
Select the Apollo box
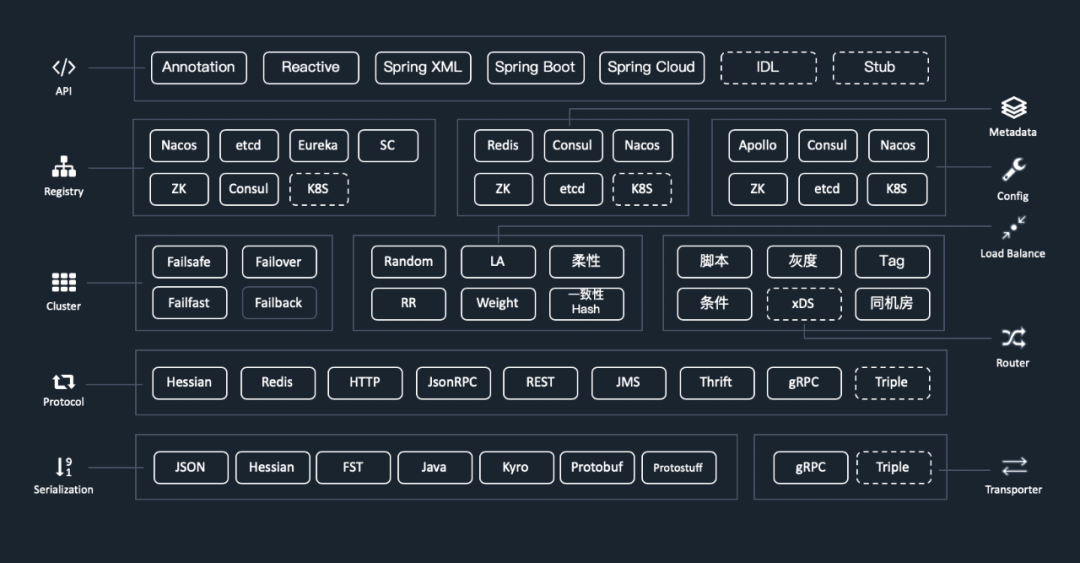[758, 145]
